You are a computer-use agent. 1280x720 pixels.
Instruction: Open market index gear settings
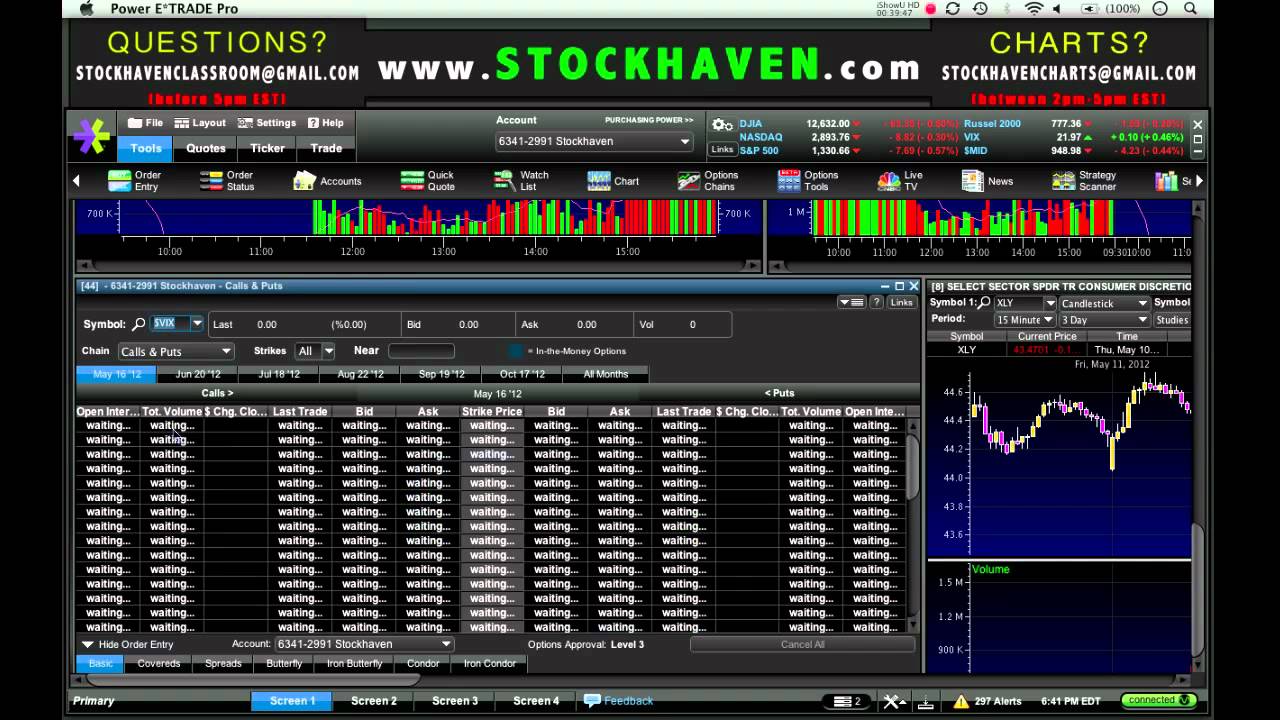pos(722,125)
